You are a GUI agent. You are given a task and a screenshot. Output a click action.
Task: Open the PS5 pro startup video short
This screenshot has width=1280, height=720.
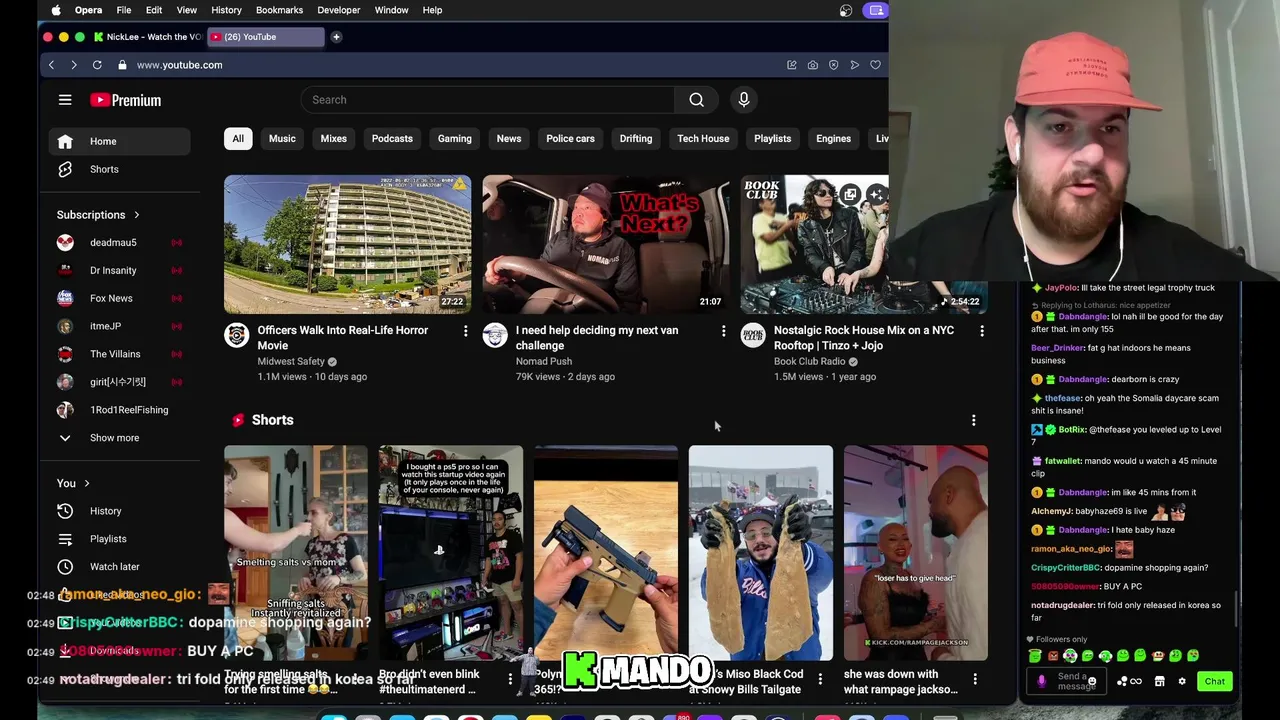[x=450, y=553]
